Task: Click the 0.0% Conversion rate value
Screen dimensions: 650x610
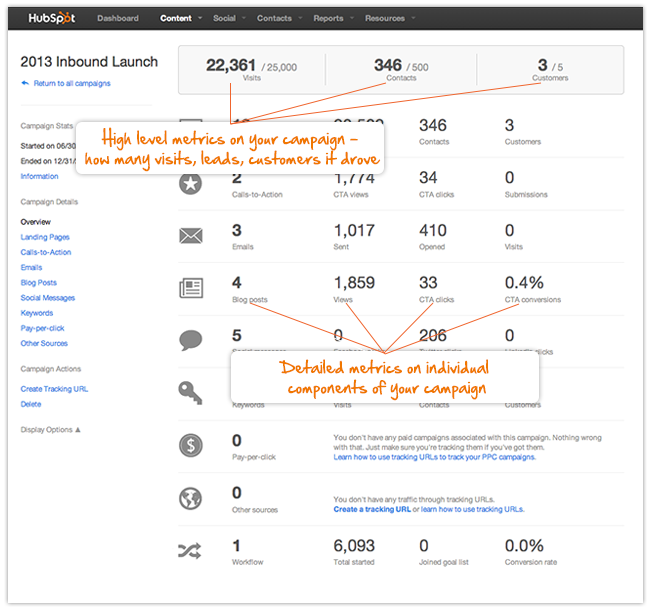Action: click(x=524, y=546)
